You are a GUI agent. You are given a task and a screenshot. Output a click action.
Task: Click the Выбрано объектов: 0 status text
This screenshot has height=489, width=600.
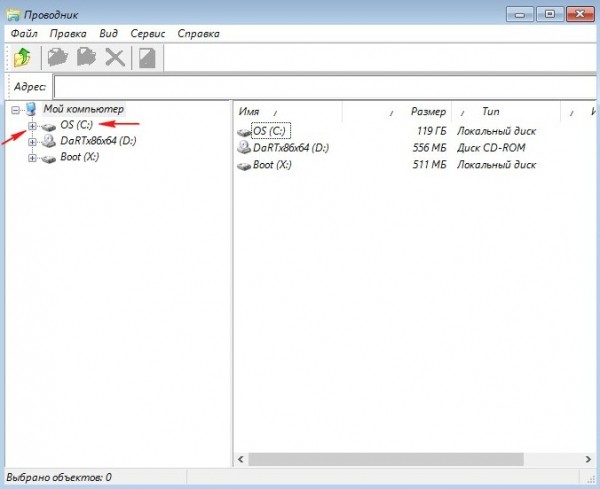tap(59, 478)
